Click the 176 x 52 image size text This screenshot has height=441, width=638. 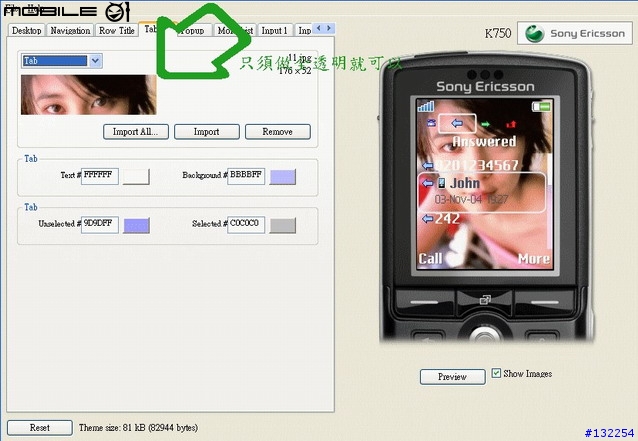click(x=295, y=70)
